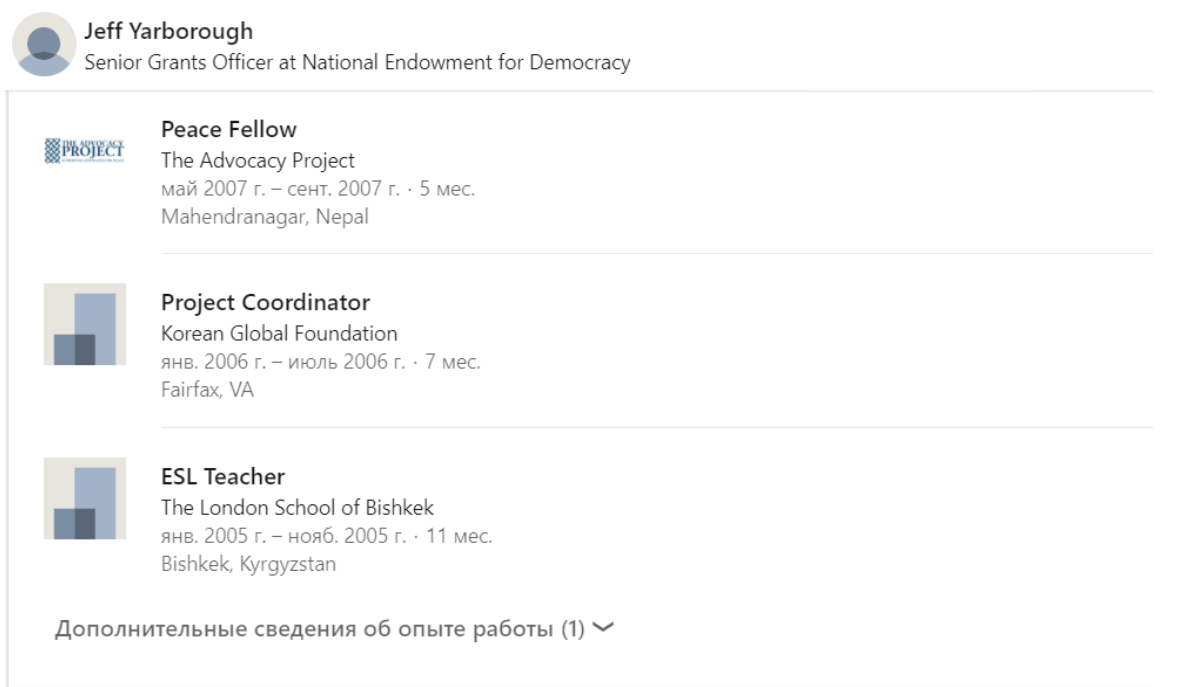Open the ESL Teacher position title
1179x687 pixels.
[x=223, y=477]
